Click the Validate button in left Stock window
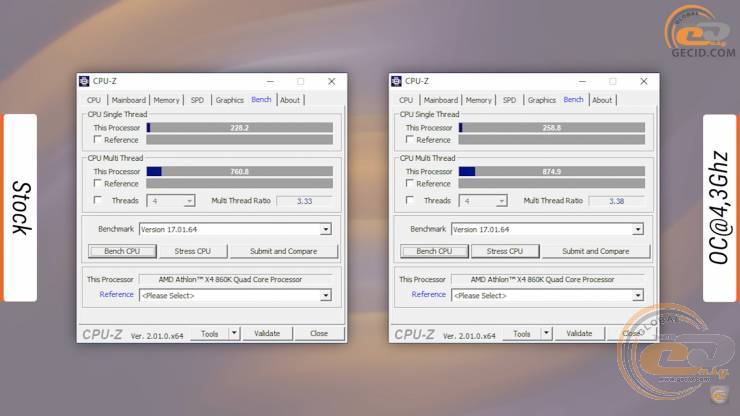The height and width of the screenshot is (416, 740). [267, 333]
